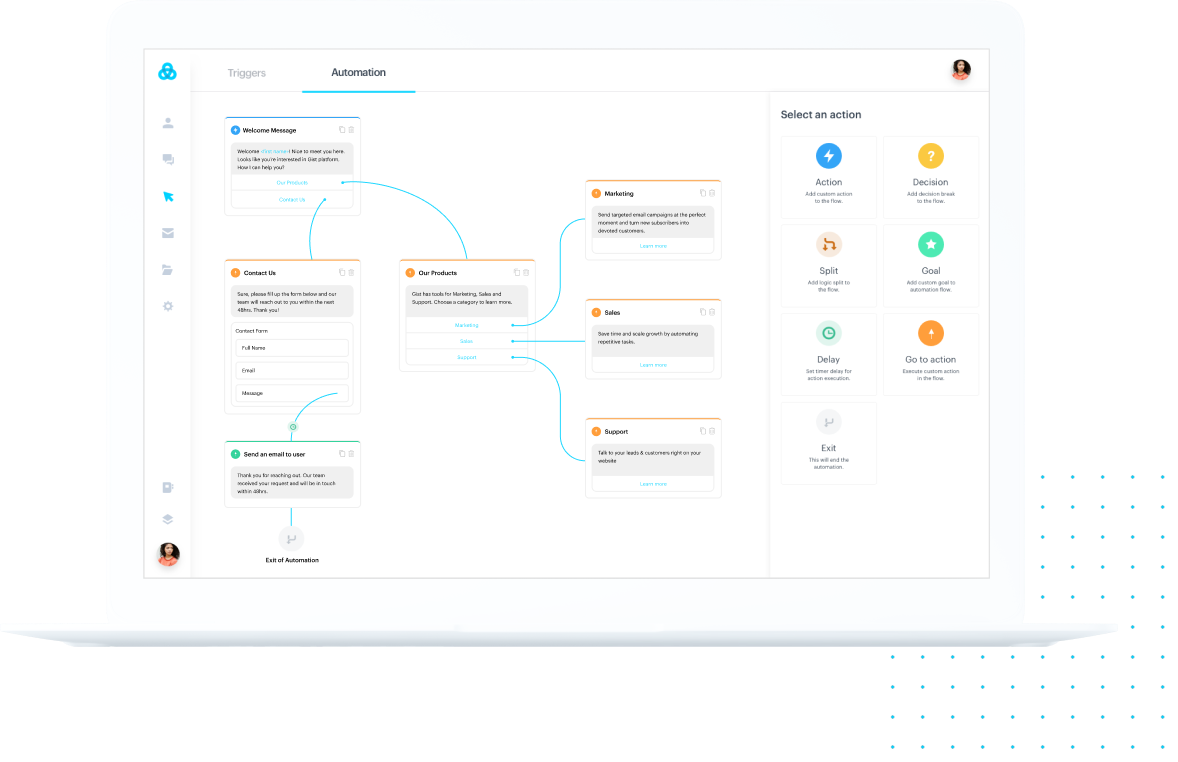This screenshot has height=762, width=1178.
Task: Select the Go to action icon
Action: pos(930,333)
